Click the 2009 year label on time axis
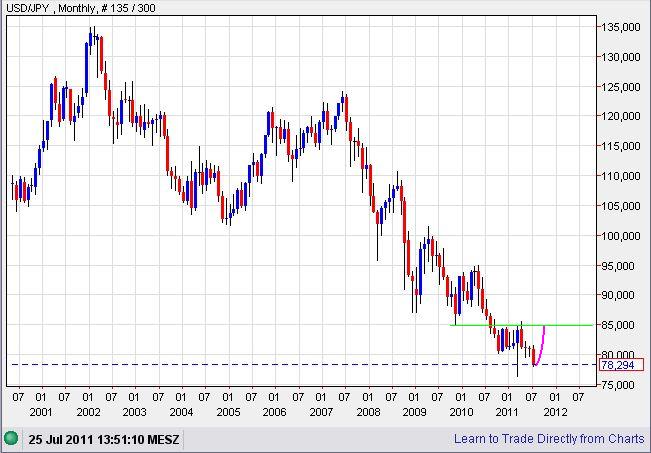Viewport: 651px width, 453px height. tap(415, 412)
